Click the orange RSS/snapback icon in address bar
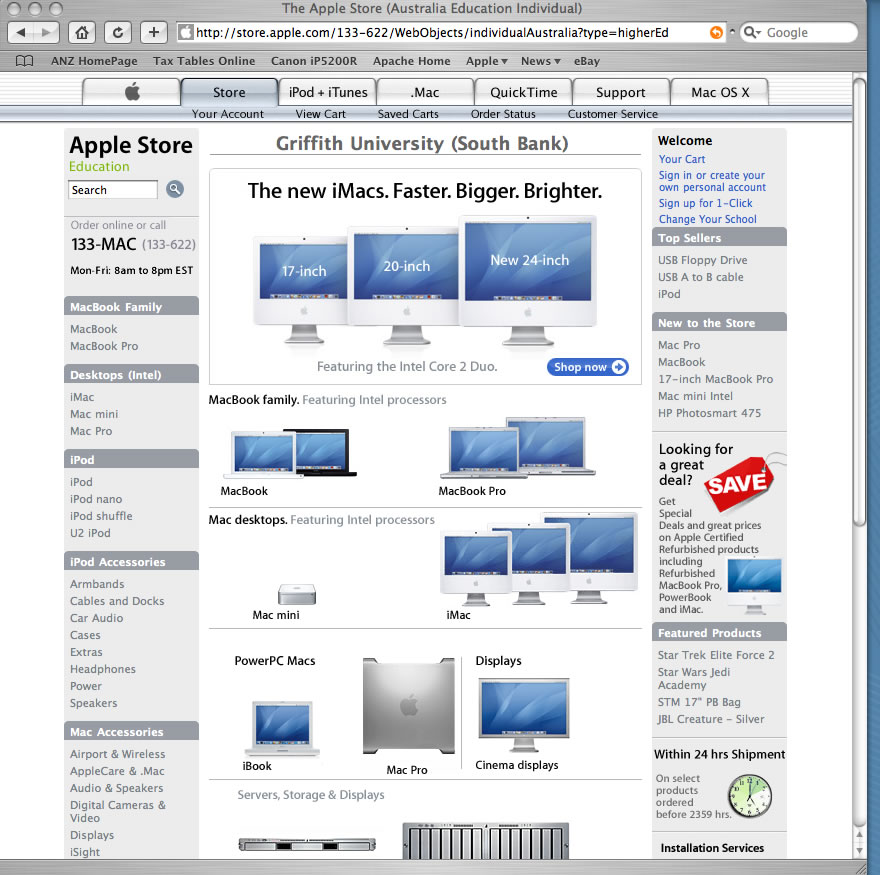Viewport: 880px width, 875px height. [716, 33]
